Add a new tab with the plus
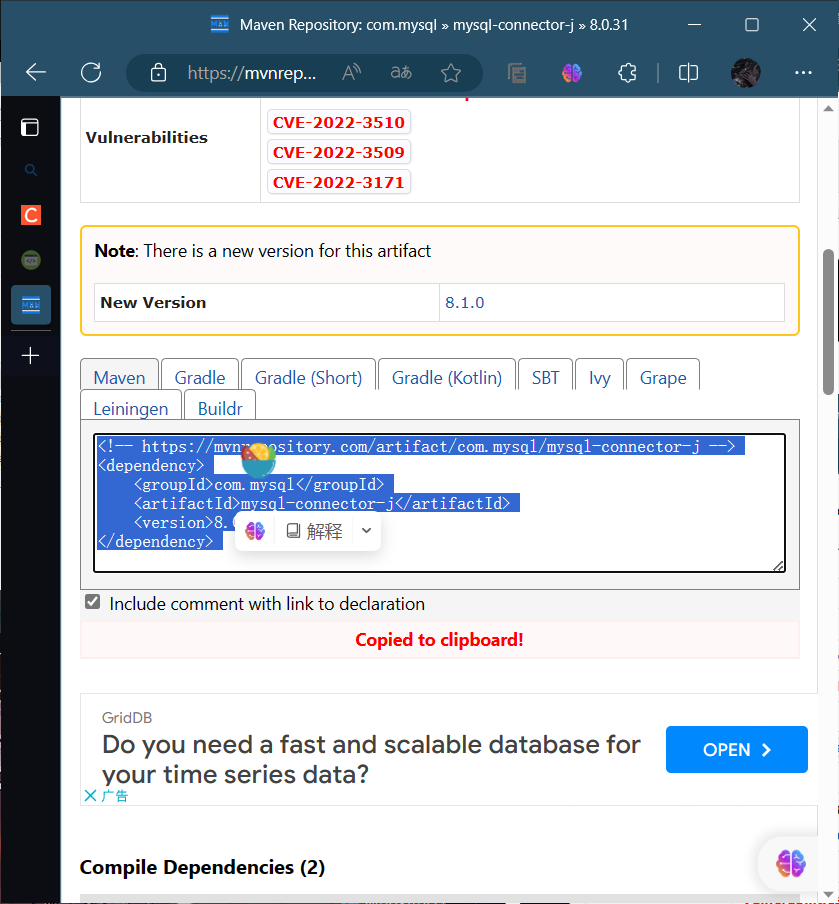This screenshot has width=839, height=904. tap(30, 355)
